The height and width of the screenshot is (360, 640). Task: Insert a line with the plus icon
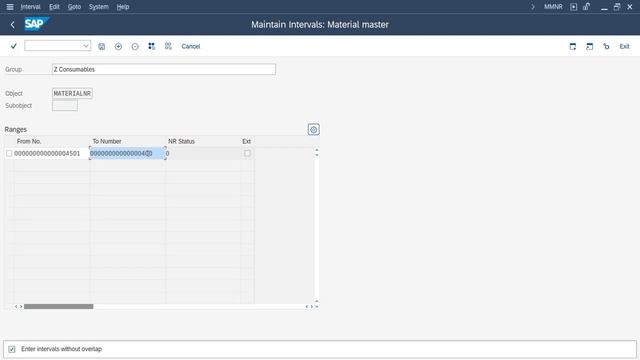point(118,47)
